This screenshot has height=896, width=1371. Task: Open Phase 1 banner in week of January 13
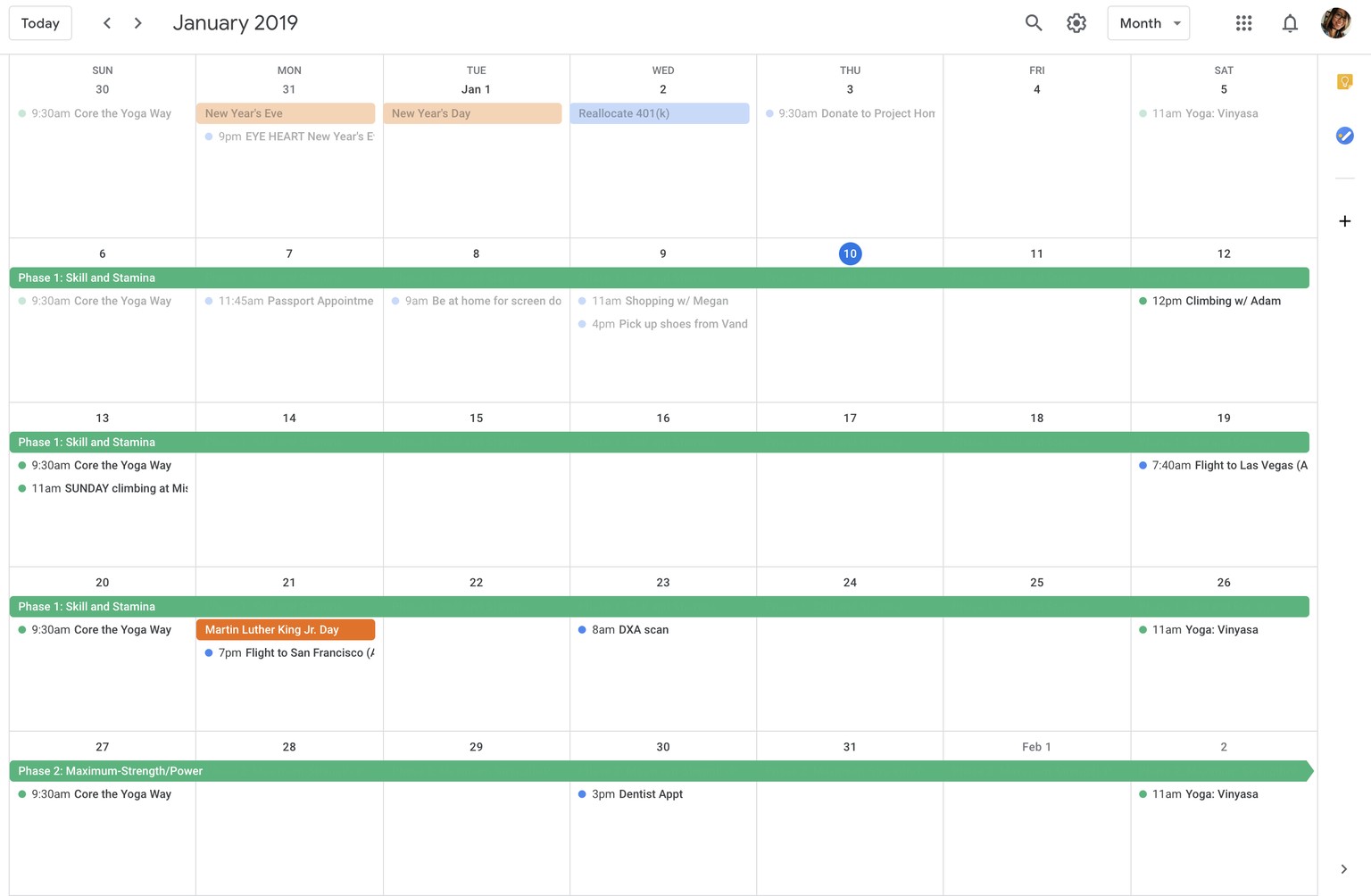click(660, 442)
